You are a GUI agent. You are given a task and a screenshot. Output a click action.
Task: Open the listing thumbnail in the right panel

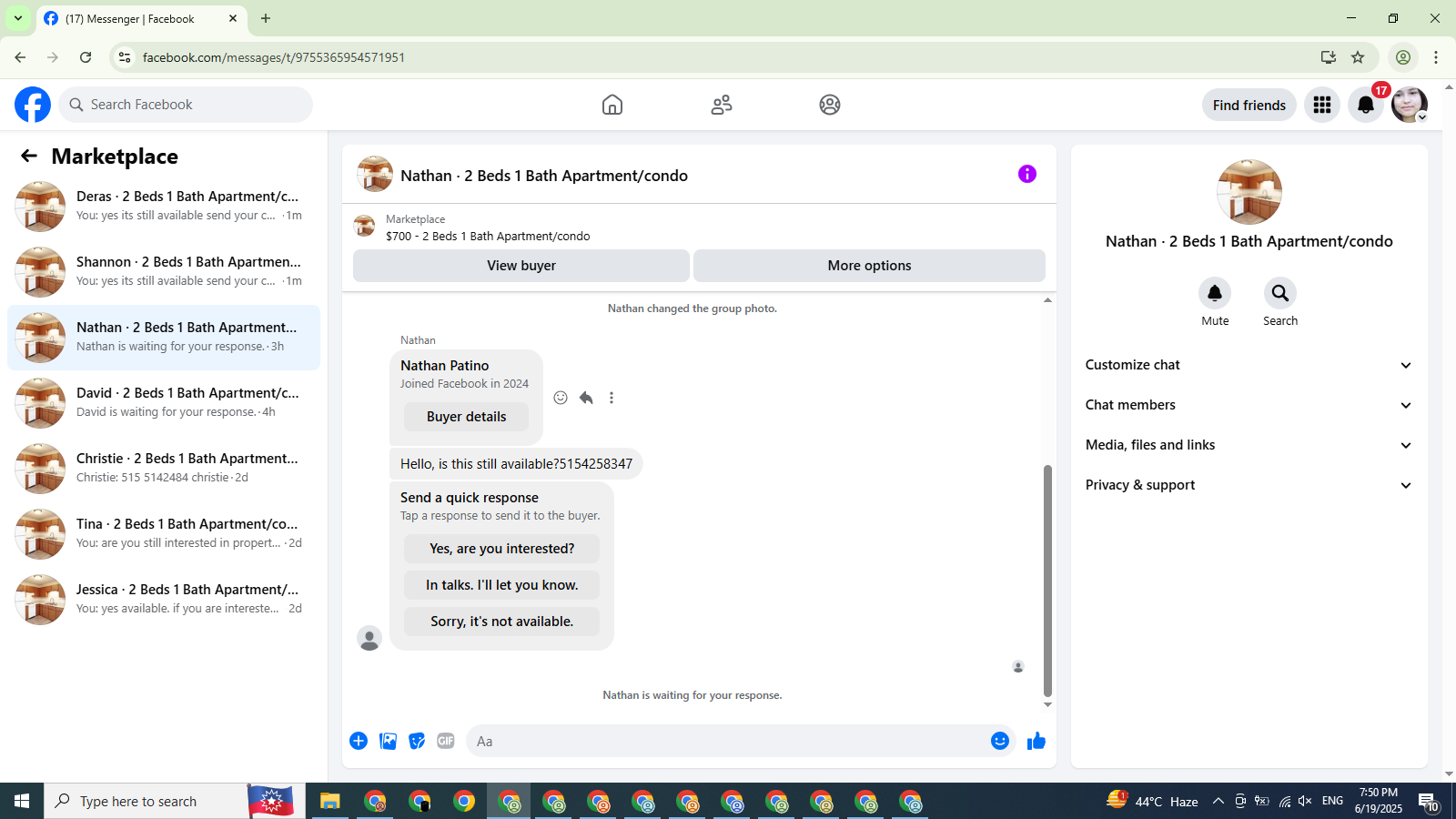[x=1249, y=192]
